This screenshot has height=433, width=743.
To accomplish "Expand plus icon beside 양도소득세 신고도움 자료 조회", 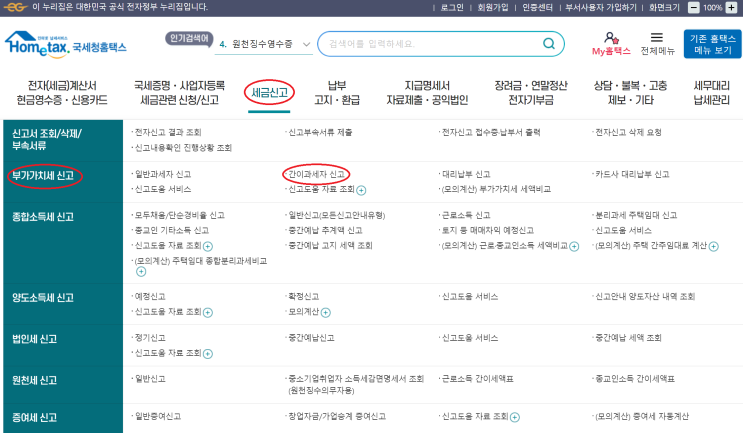I will [208, 313].
